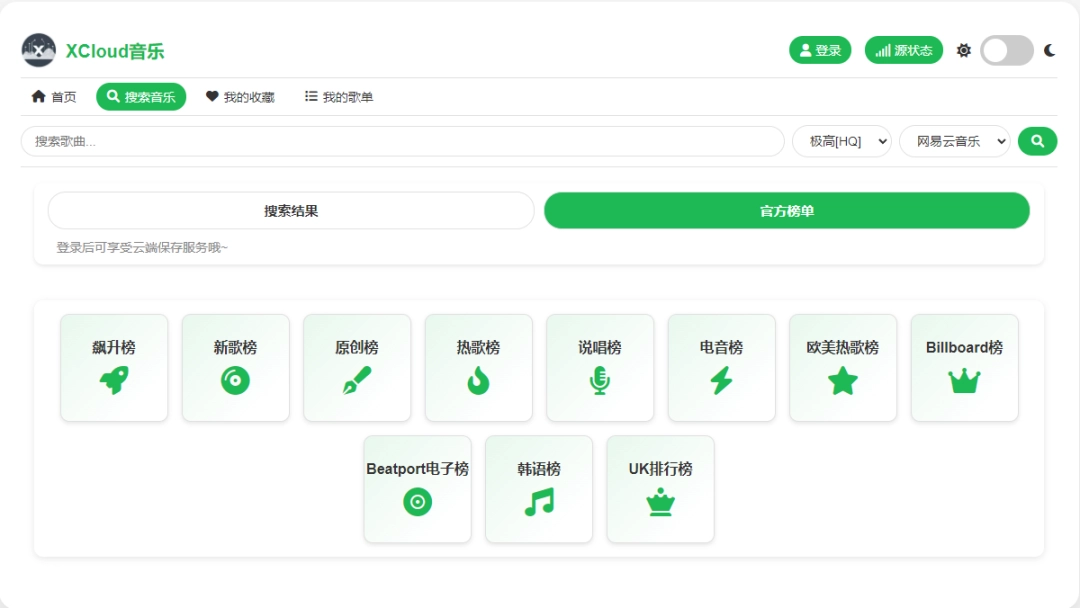Switch to the 搜索结果 tab
Image resolution: width=1080 pixels, height=608 pixels.
point(291,211)
